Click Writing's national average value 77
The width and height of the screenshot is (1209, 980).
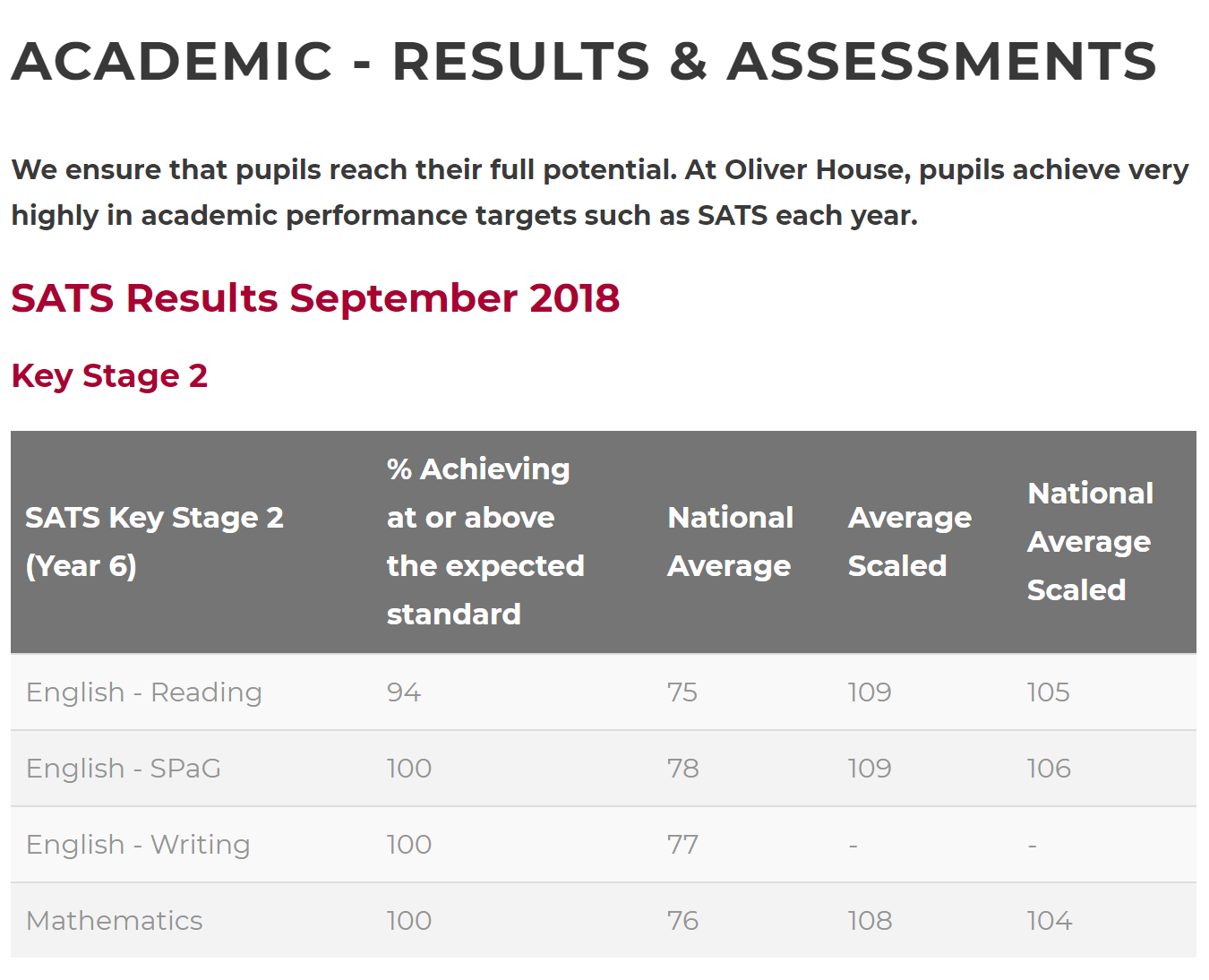click(682, 845)
